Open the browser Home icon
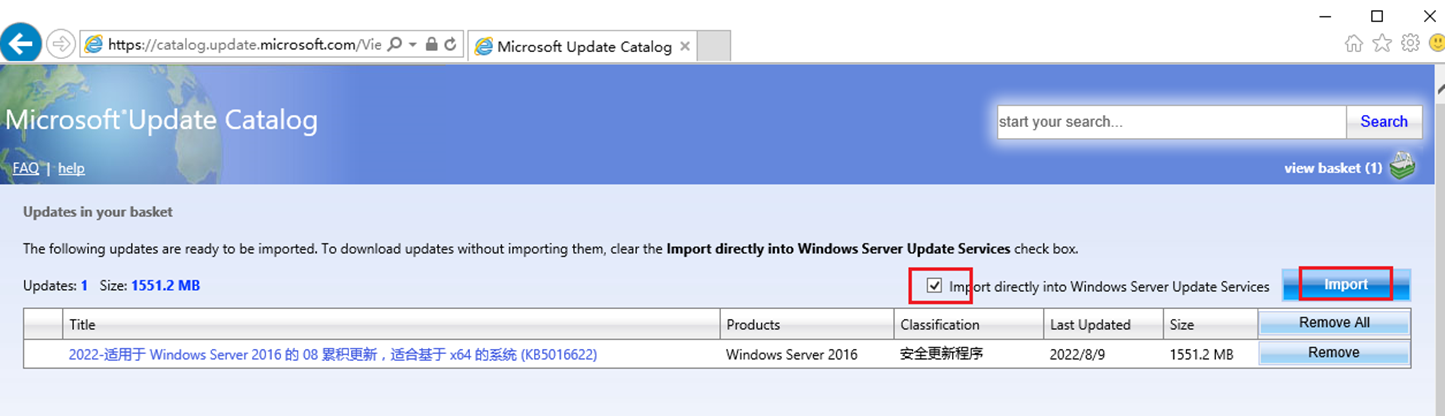The width and height of the screenshot is (1445, 416). click(1354, 43)
